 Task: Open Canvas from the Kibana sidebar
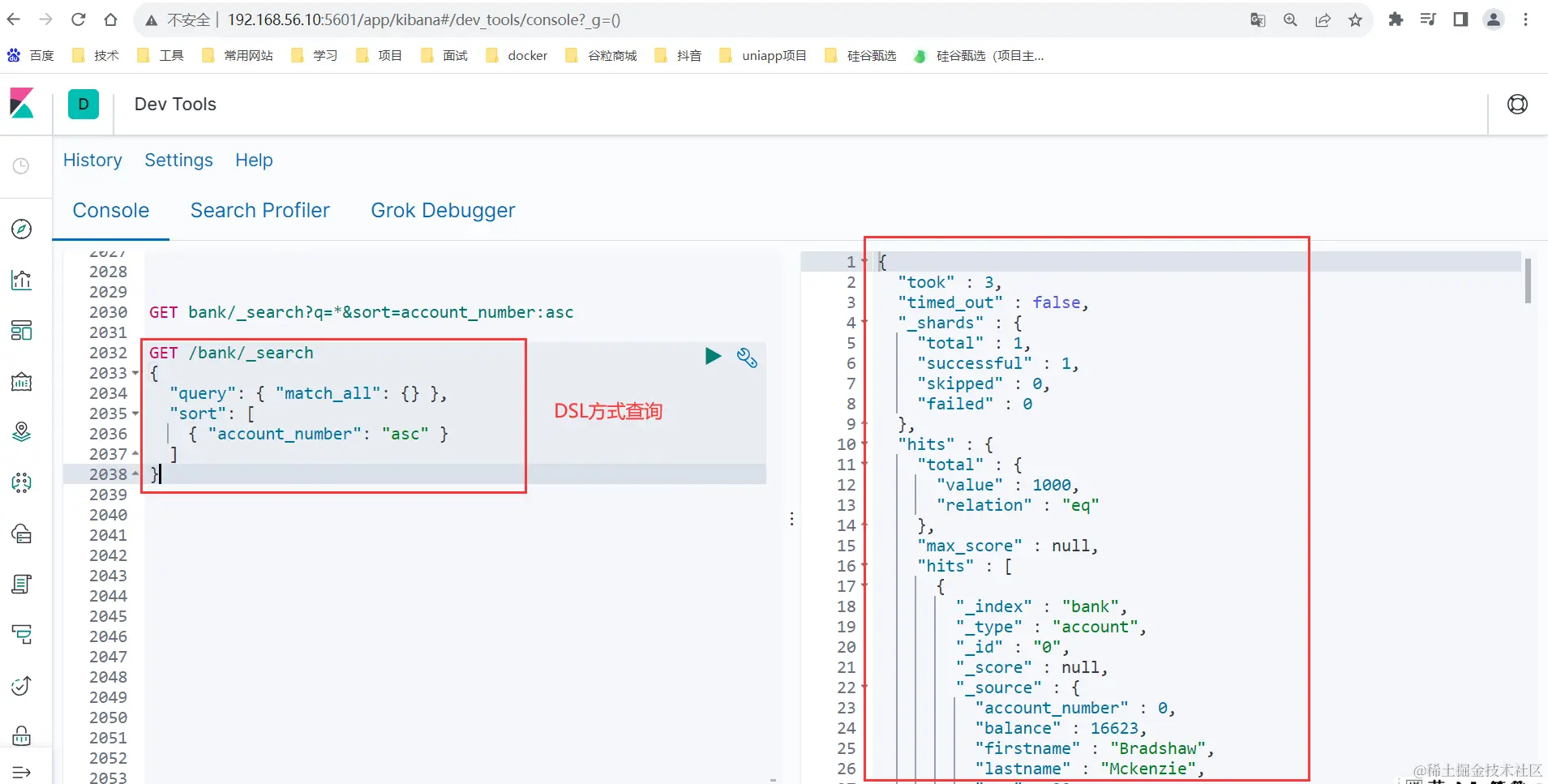coord(22,382)
